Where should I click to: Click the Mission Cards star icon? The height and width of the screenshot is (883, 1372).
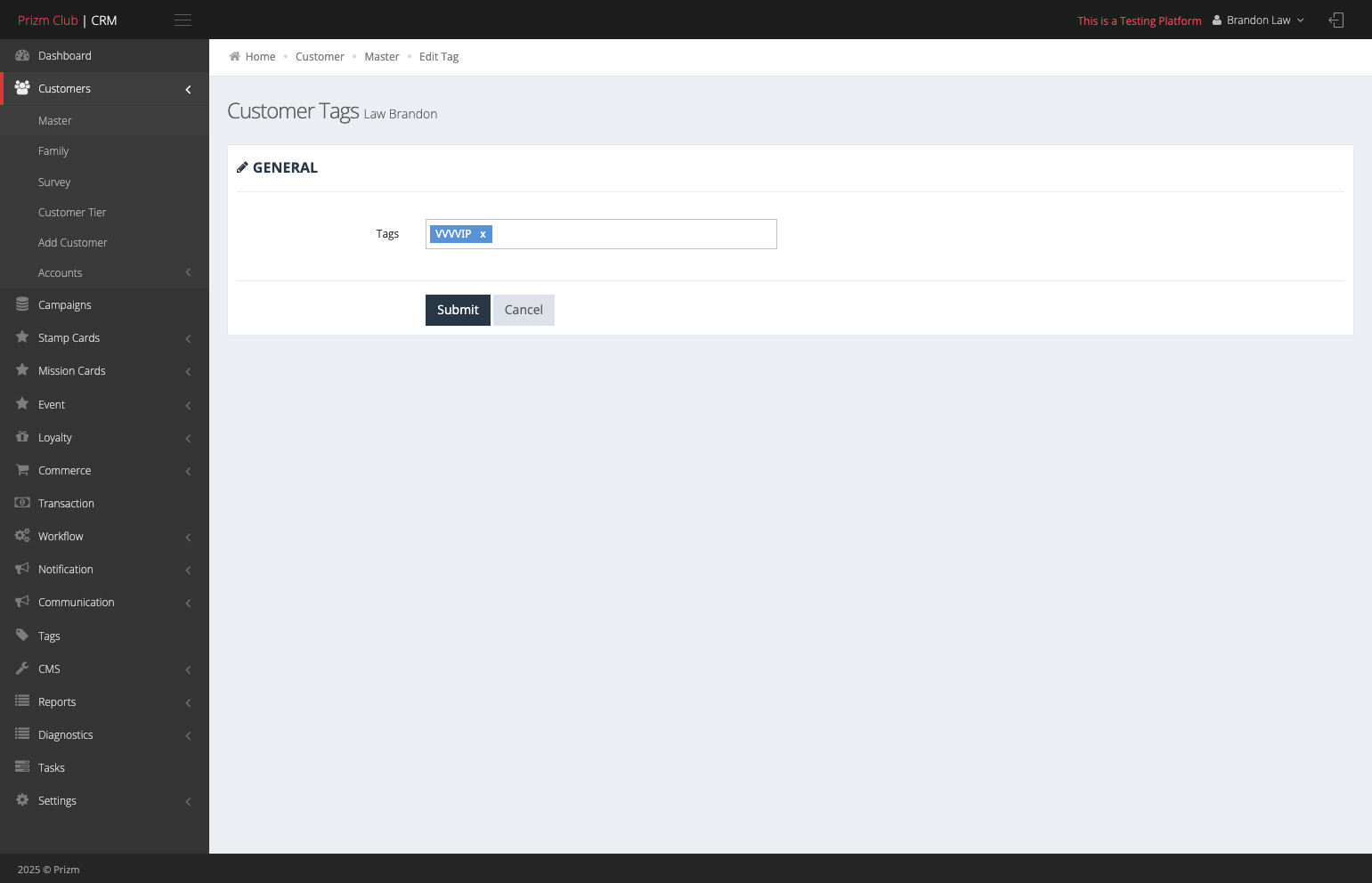tap(22, 370)
